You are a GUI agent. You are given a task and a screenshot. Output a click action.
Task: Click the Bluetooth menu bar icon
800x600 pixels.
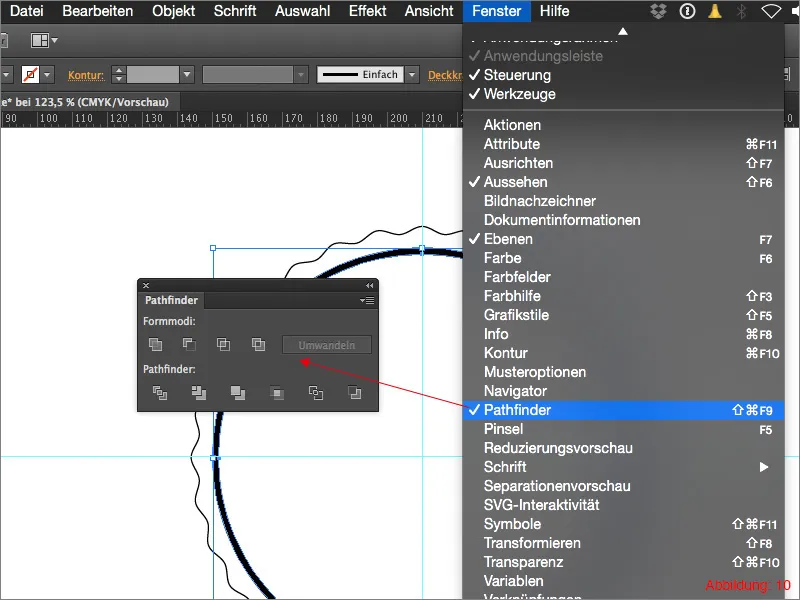(742, 11)
